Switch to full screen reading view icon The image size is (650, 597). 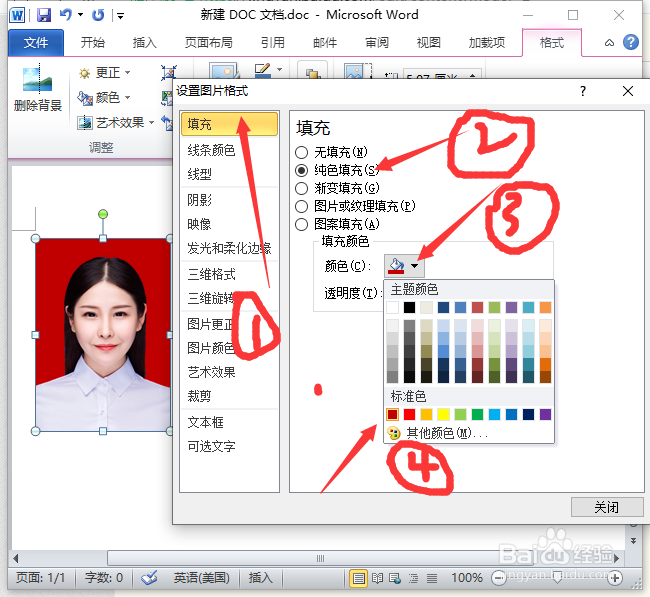pyautogui.click(x=377, y=578)
